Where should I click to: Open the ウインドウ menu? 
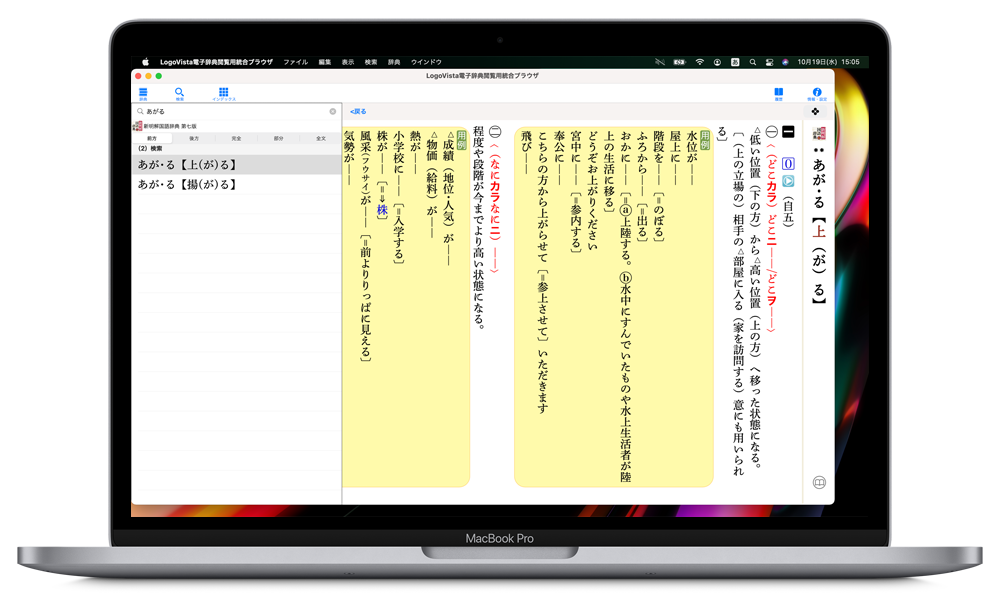tap(426, 62)
